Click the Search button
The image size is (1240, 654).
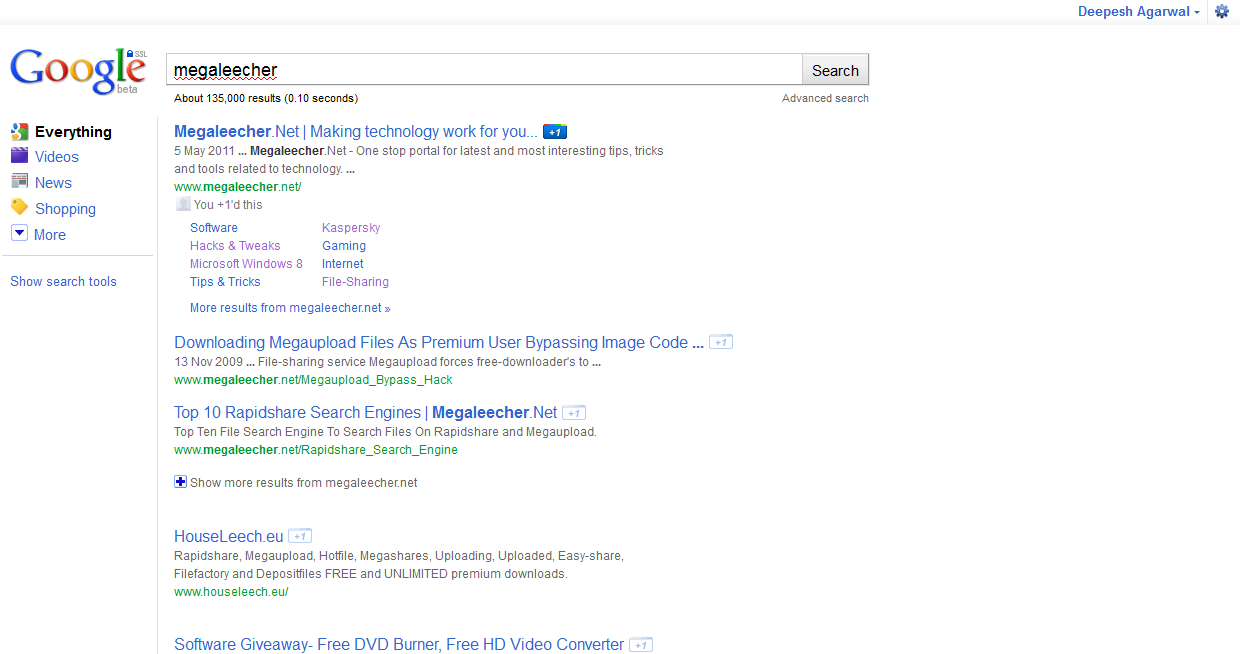[835, 70]
